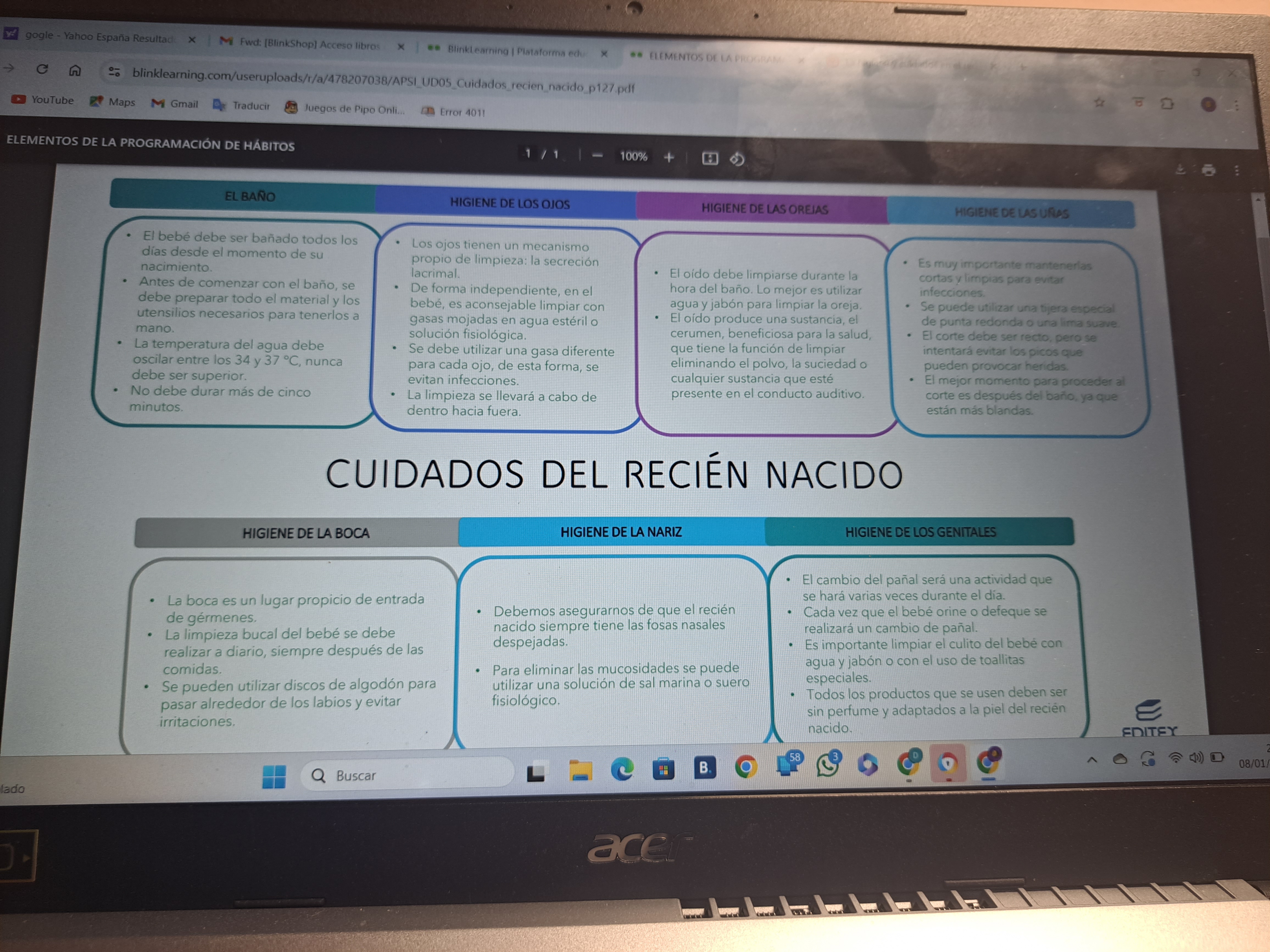Click the HIGIENE DE LOS GENITALES header

point(920,531)
